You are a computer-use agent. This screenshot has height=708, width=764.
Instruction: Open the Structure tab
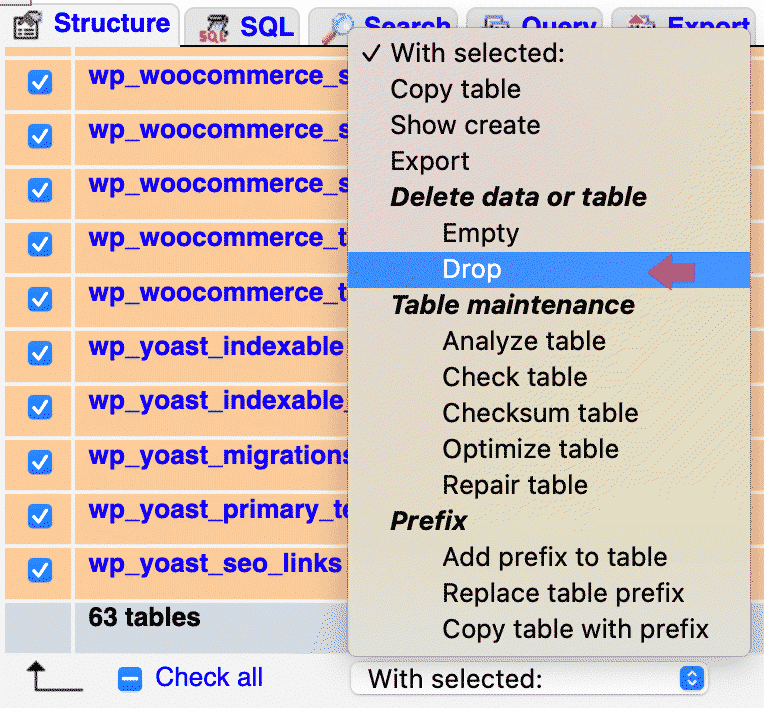click(x=112, y=24)
